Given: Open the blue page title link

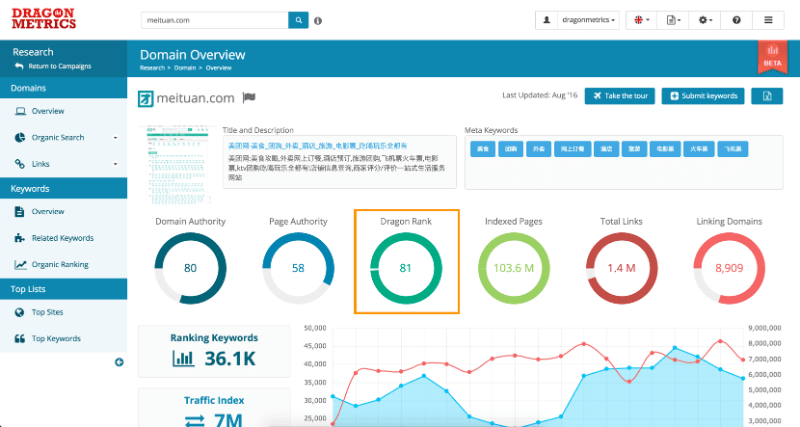Looking at the screenshot, I should pyautogui.click(x=317, y=146).
